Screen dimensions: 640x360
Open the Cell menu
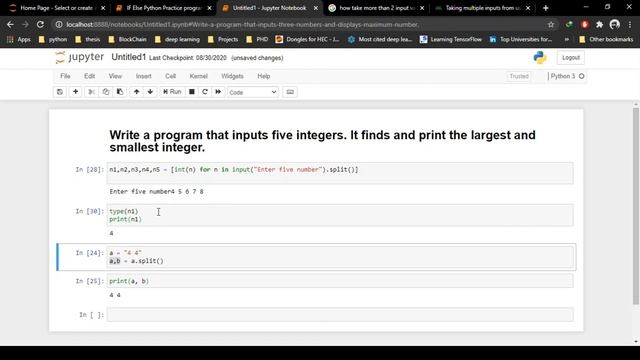point(170,76)
